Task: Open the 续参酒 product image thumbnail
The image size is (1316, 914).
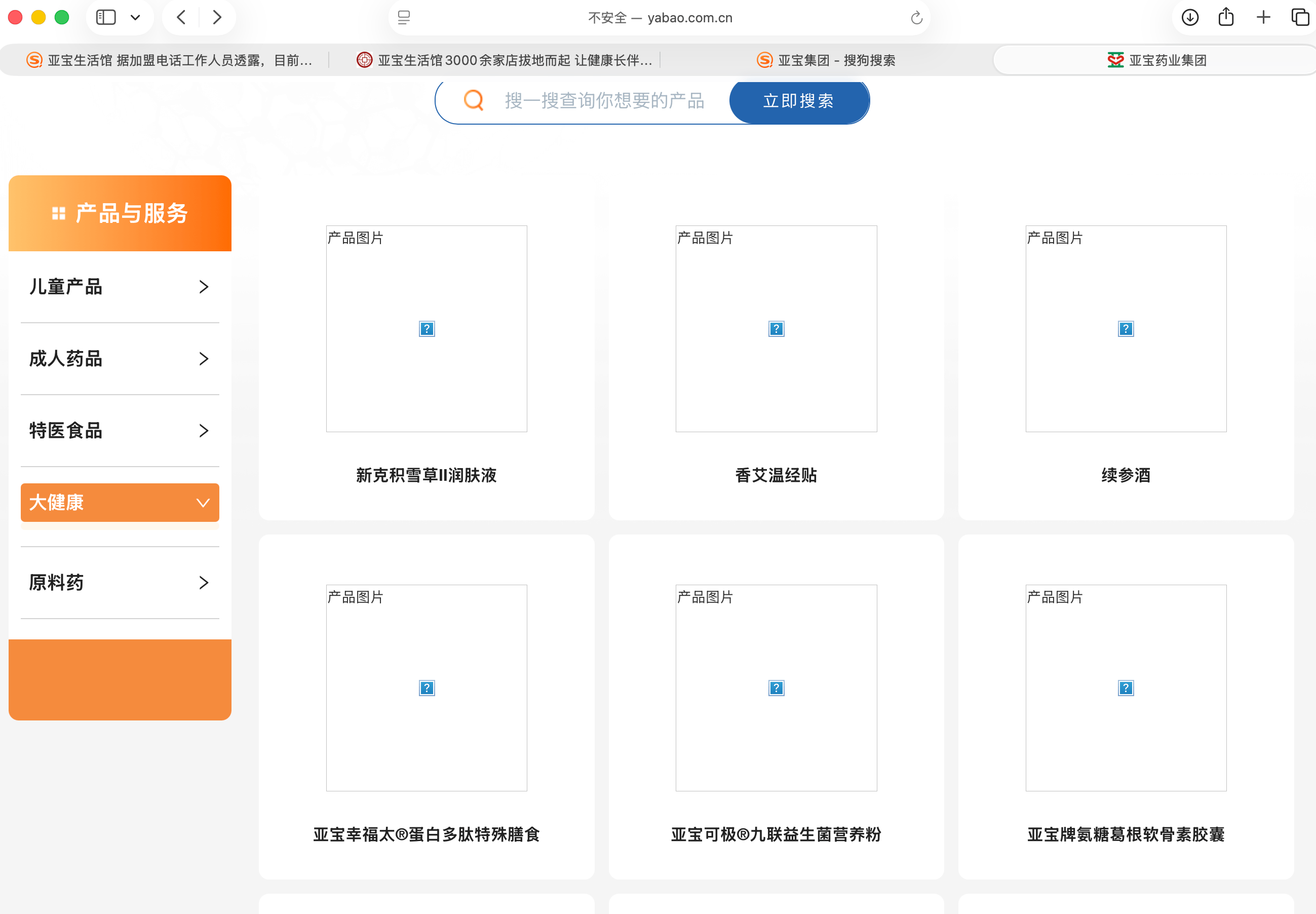Action: click(1126, 329)
